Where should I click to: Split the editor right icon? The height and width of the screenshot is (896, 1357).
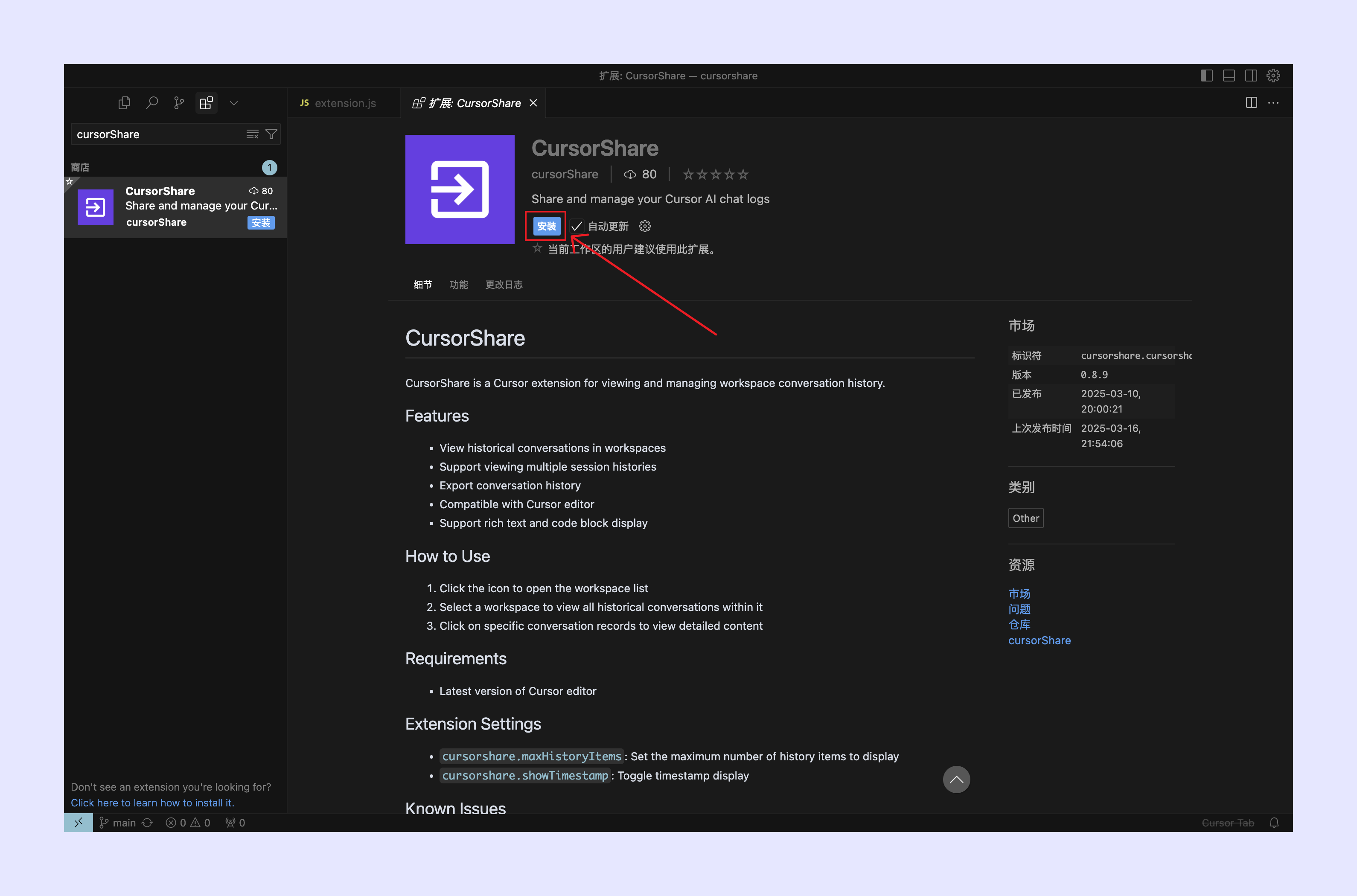tap(1251, 103)
